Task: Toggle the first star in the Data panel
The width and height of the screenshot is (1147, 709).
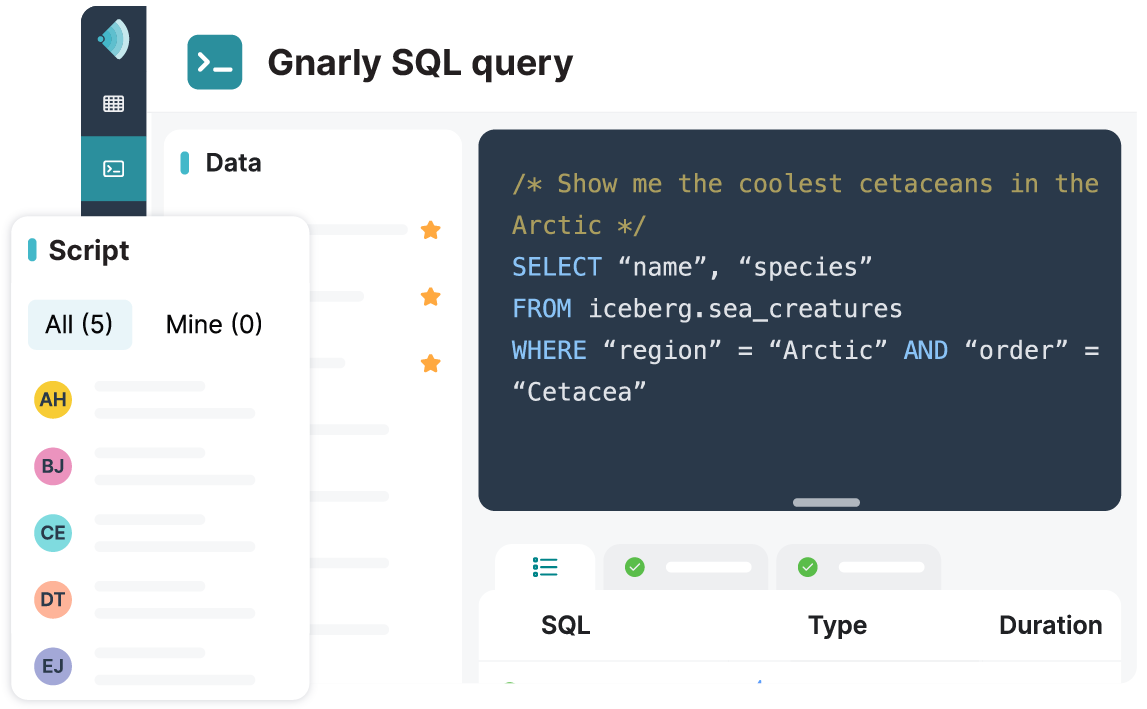Action: 431,230
